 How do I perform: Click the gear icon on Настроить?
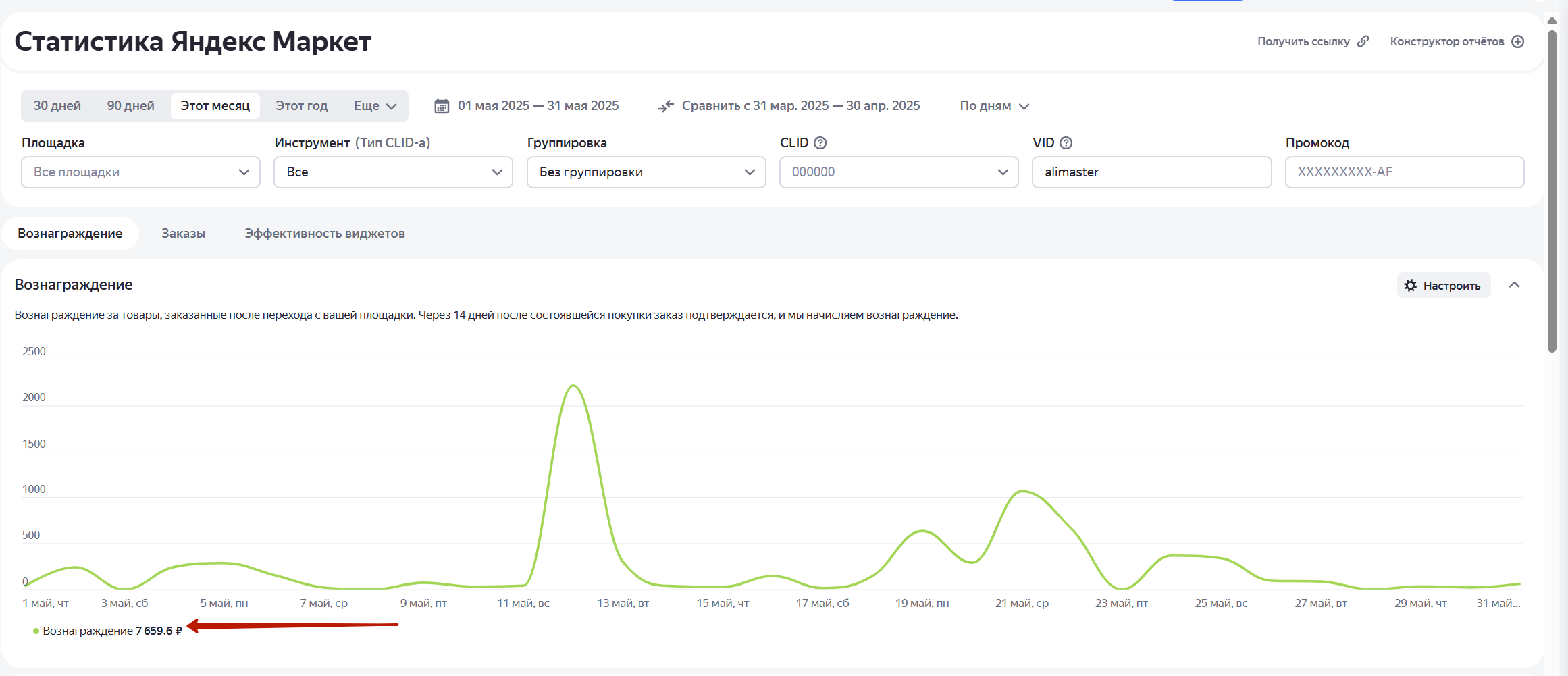click(1411, 286)
